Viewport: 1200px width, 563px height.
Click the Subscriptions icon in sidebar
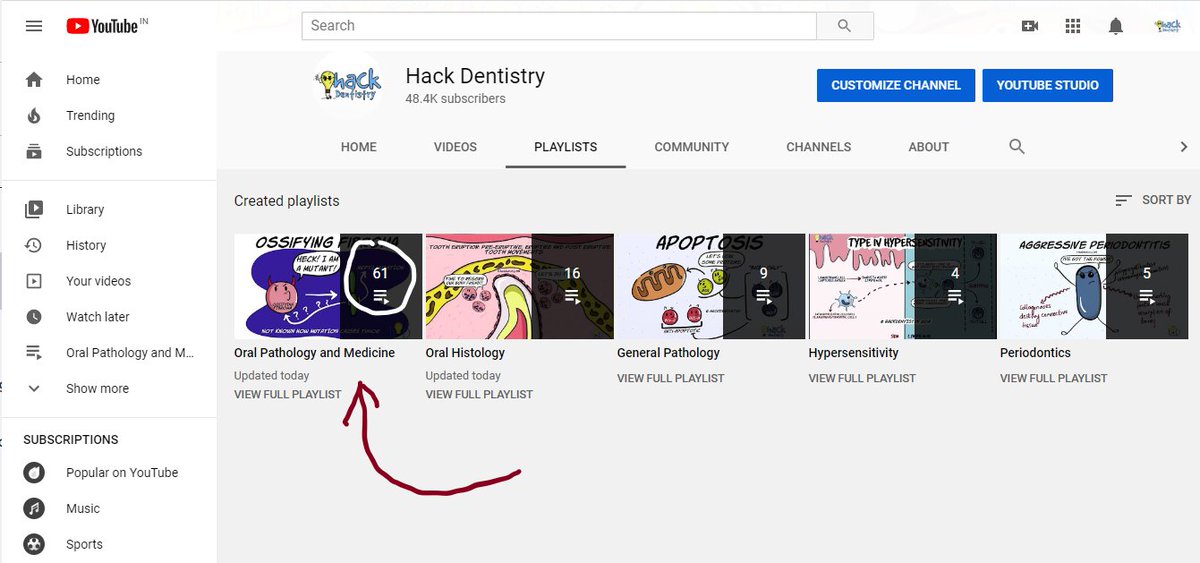(x=34, y=152)
